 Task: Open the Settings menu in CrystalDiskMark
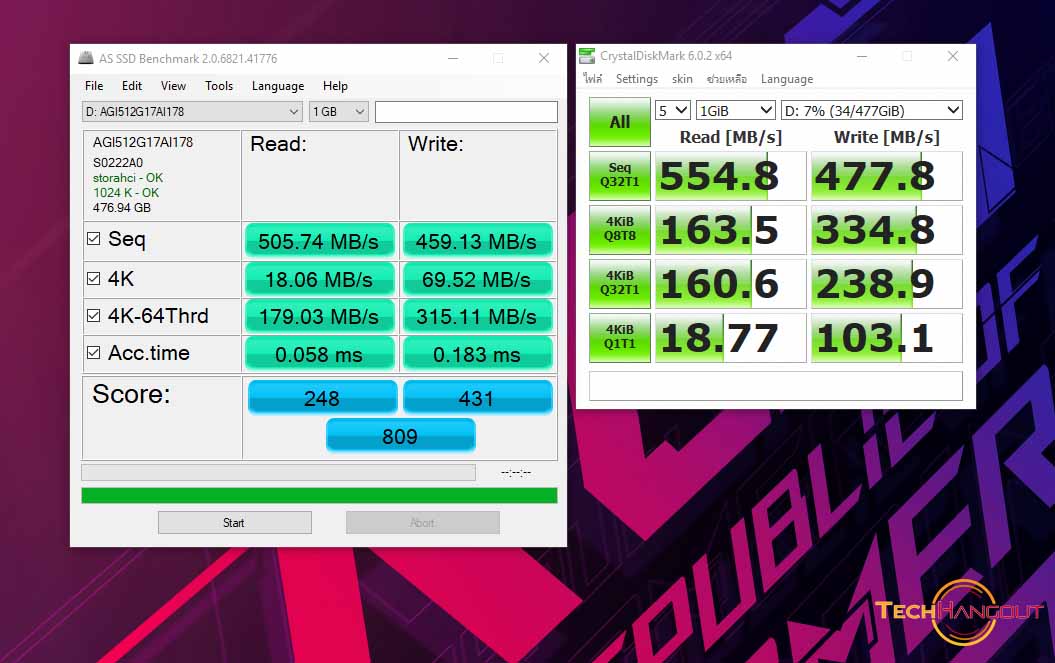point(636,79)
